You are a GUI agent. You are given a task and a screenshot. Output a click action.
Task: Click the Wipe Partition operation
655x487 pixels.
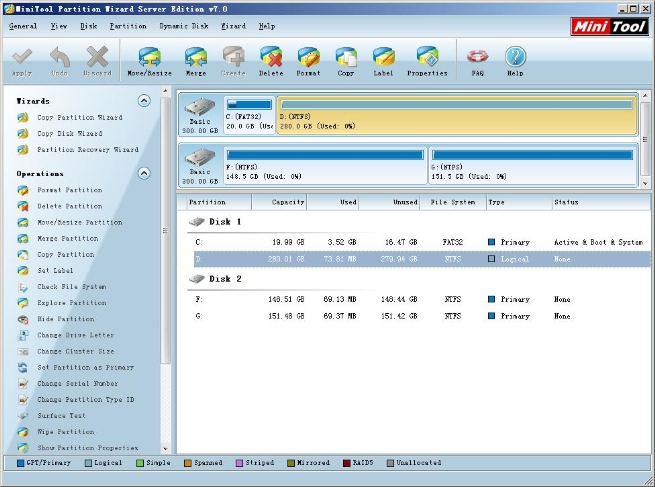pyautogui.click(x=66, y=432)
